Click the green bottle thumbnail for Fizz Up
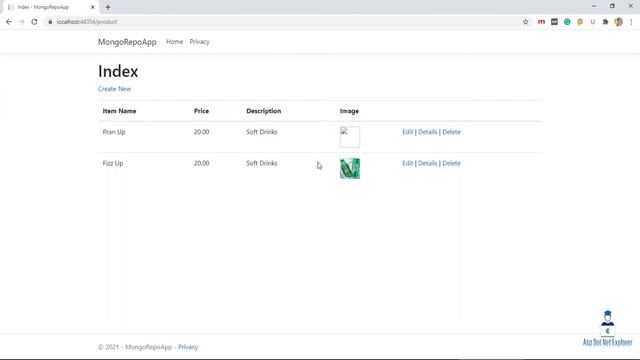The height and width of the screenshot is (360, 640). 350,169
